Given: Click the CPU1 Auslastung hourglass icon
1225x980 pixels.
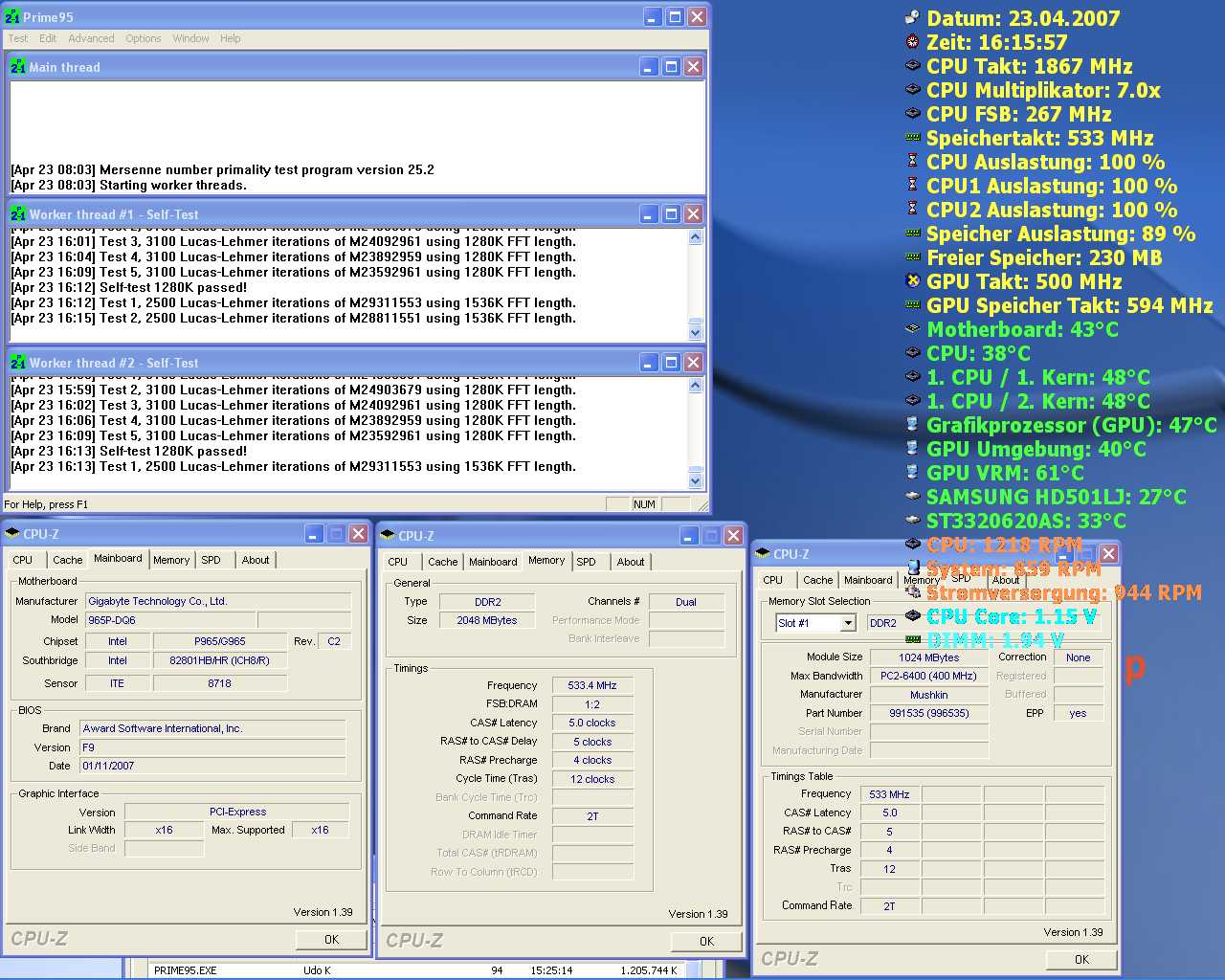Looking at the screenshot, I should point(912,185).
